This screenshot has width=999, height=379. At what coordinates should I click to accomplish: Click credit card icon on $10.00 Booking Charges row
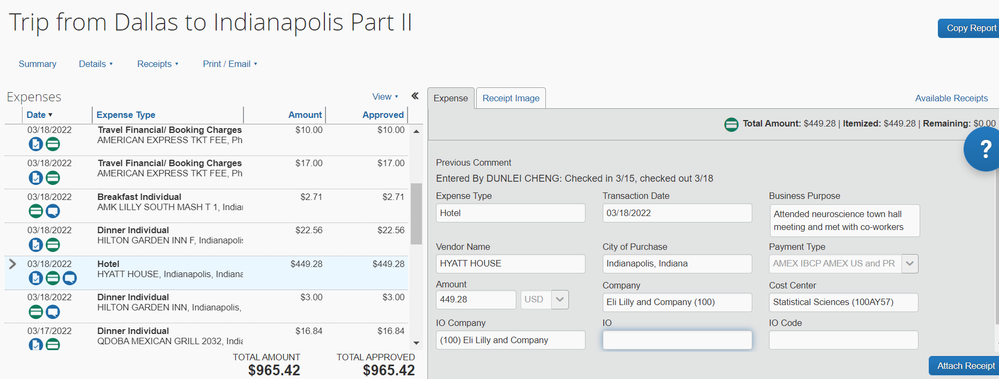[x=53, y=144]
